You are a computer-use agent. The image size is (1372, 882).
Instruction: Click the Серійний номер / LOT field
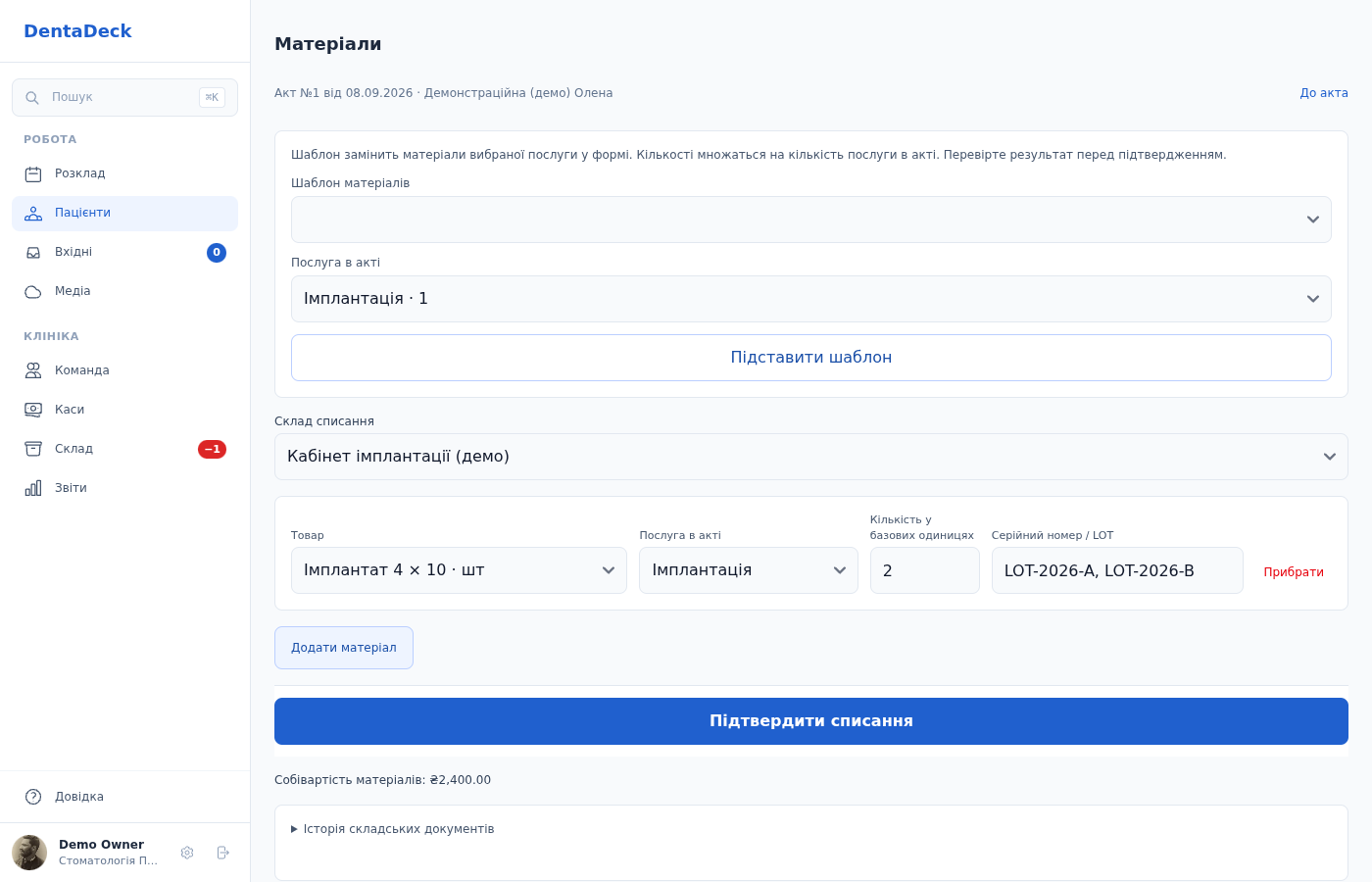pyautogui.click(x=1117, y=570)
